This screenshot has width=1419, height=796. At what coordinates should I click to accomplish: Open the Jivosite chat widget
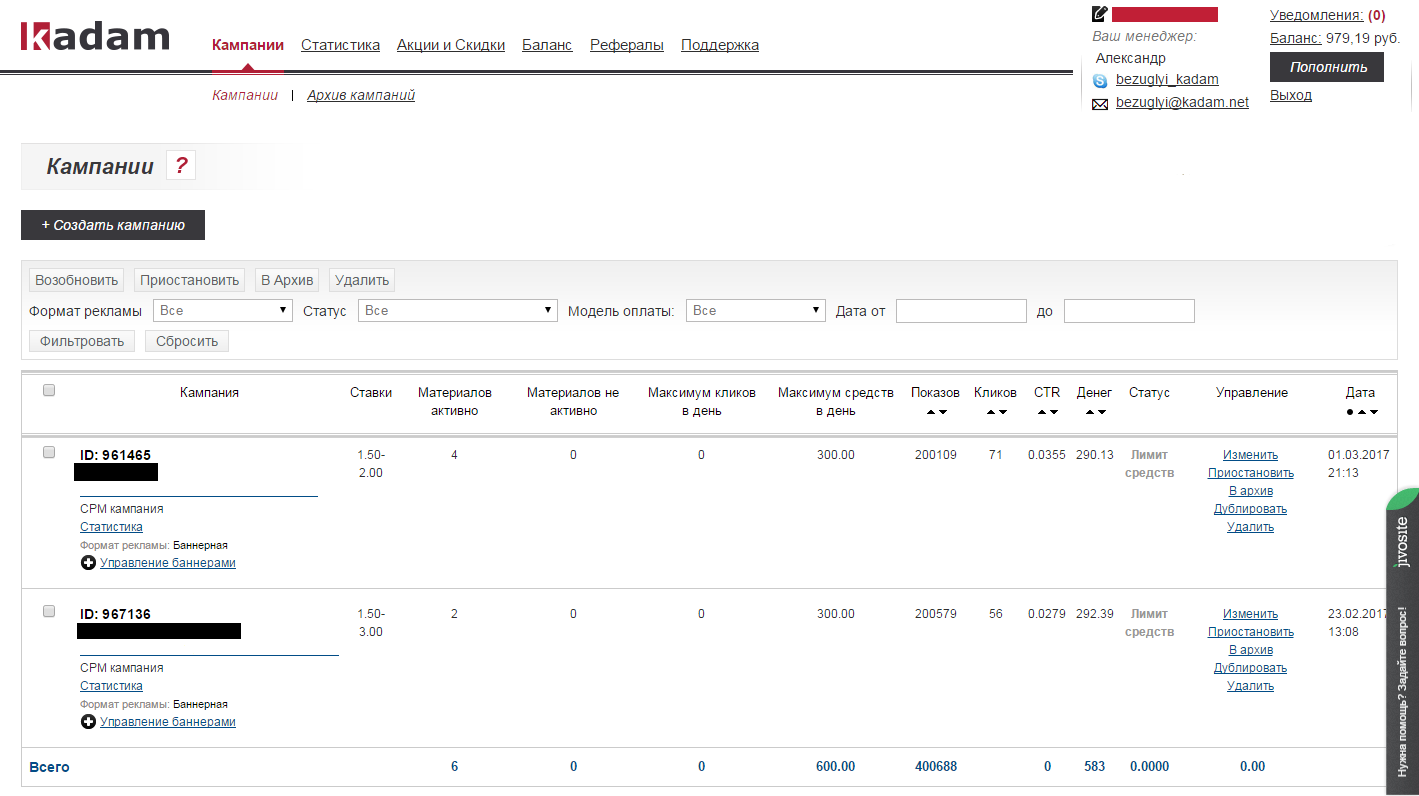1402,640
